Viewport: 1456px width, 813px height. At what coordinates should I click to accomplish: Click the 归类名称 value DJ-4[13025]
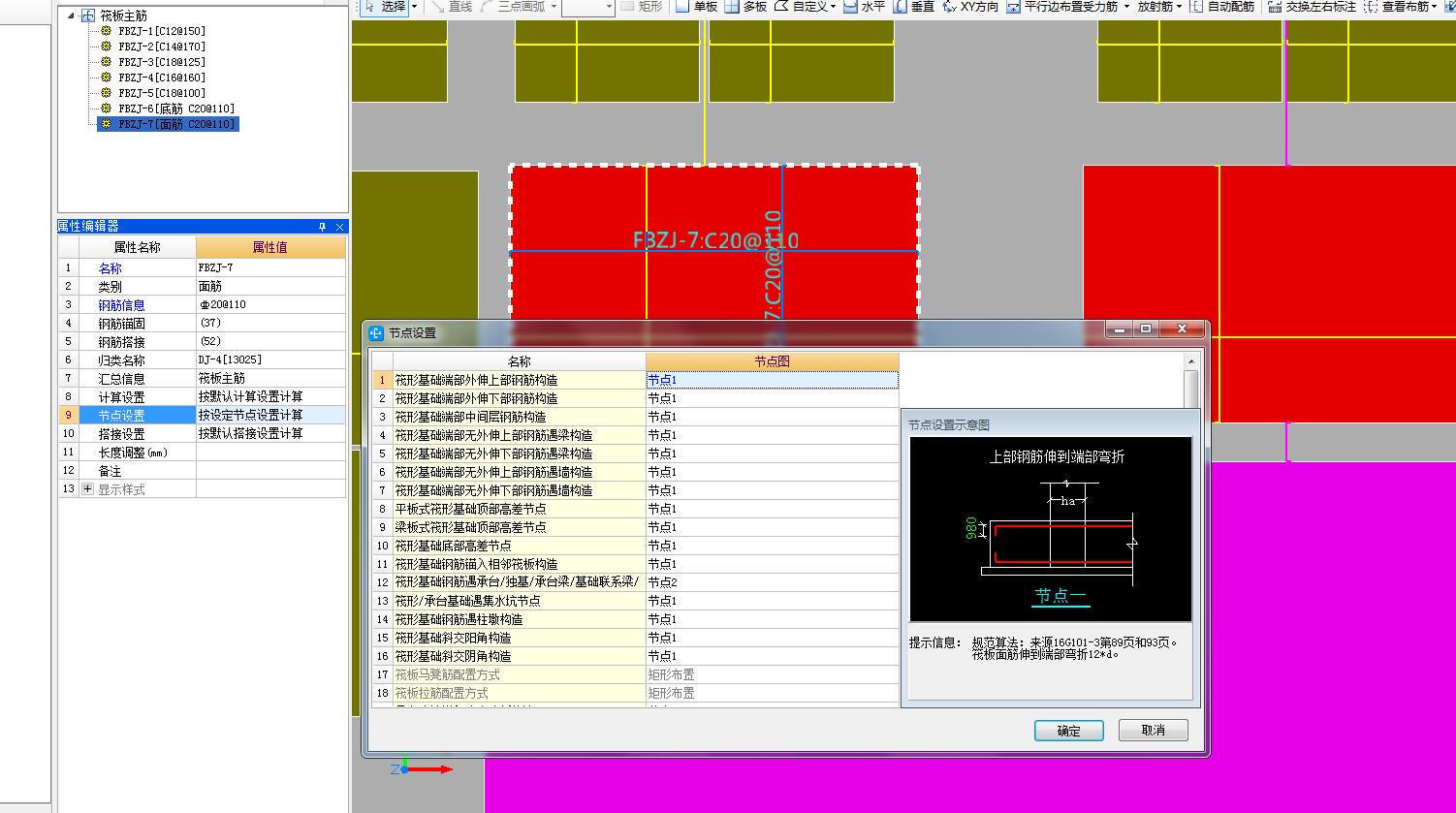click(x=270, y=360)
